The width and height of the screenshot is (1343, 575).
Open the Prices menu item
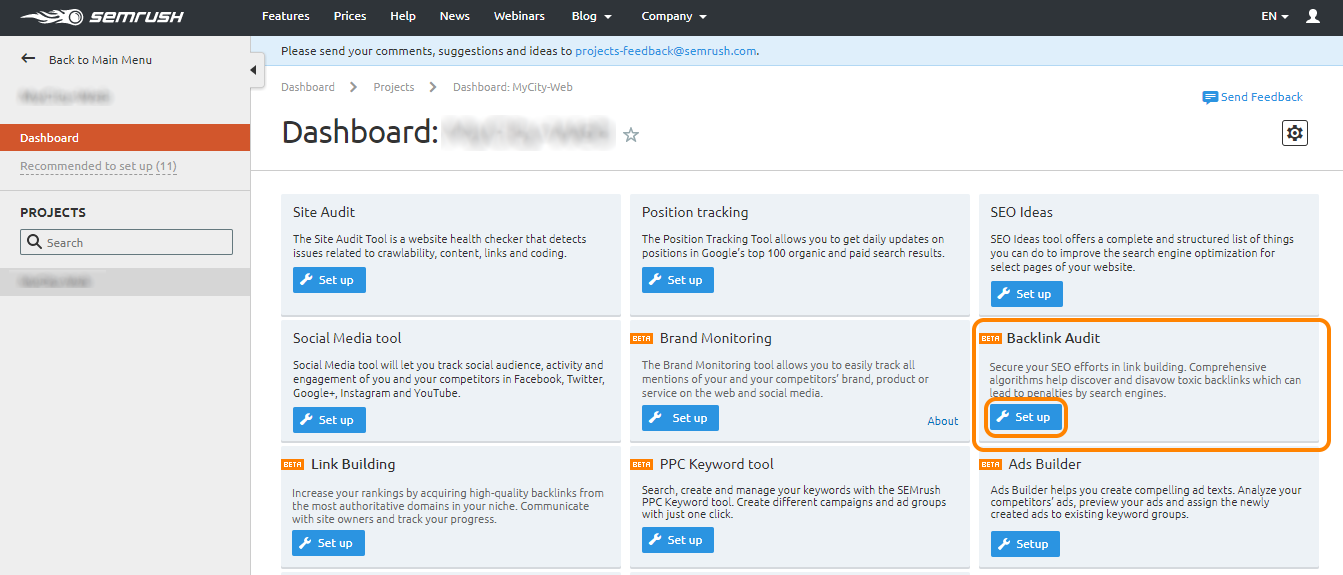pyautogui.click(x=350, y=17)
